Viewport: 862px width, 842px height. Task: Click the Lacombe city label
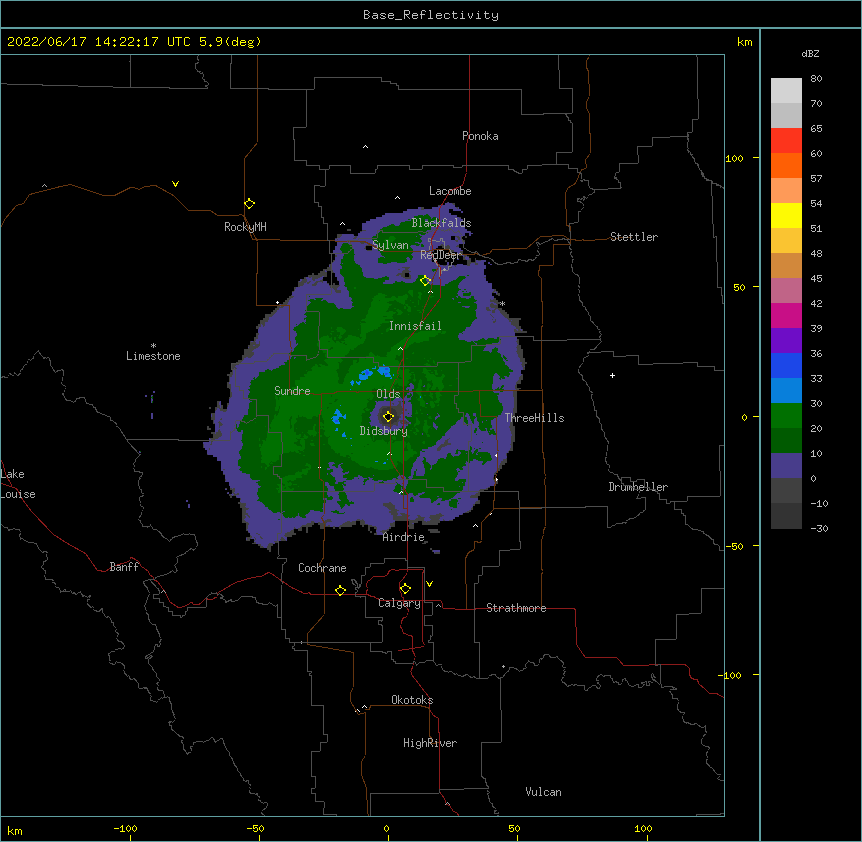[450, 191]
